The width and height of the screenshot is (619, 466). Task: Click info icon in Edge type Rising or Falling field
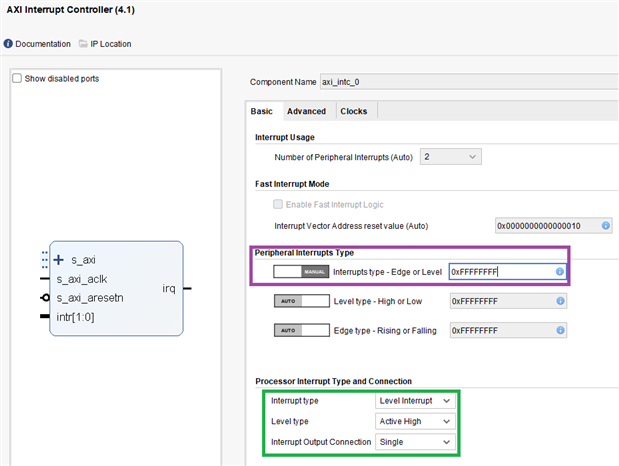click(559, 329)
